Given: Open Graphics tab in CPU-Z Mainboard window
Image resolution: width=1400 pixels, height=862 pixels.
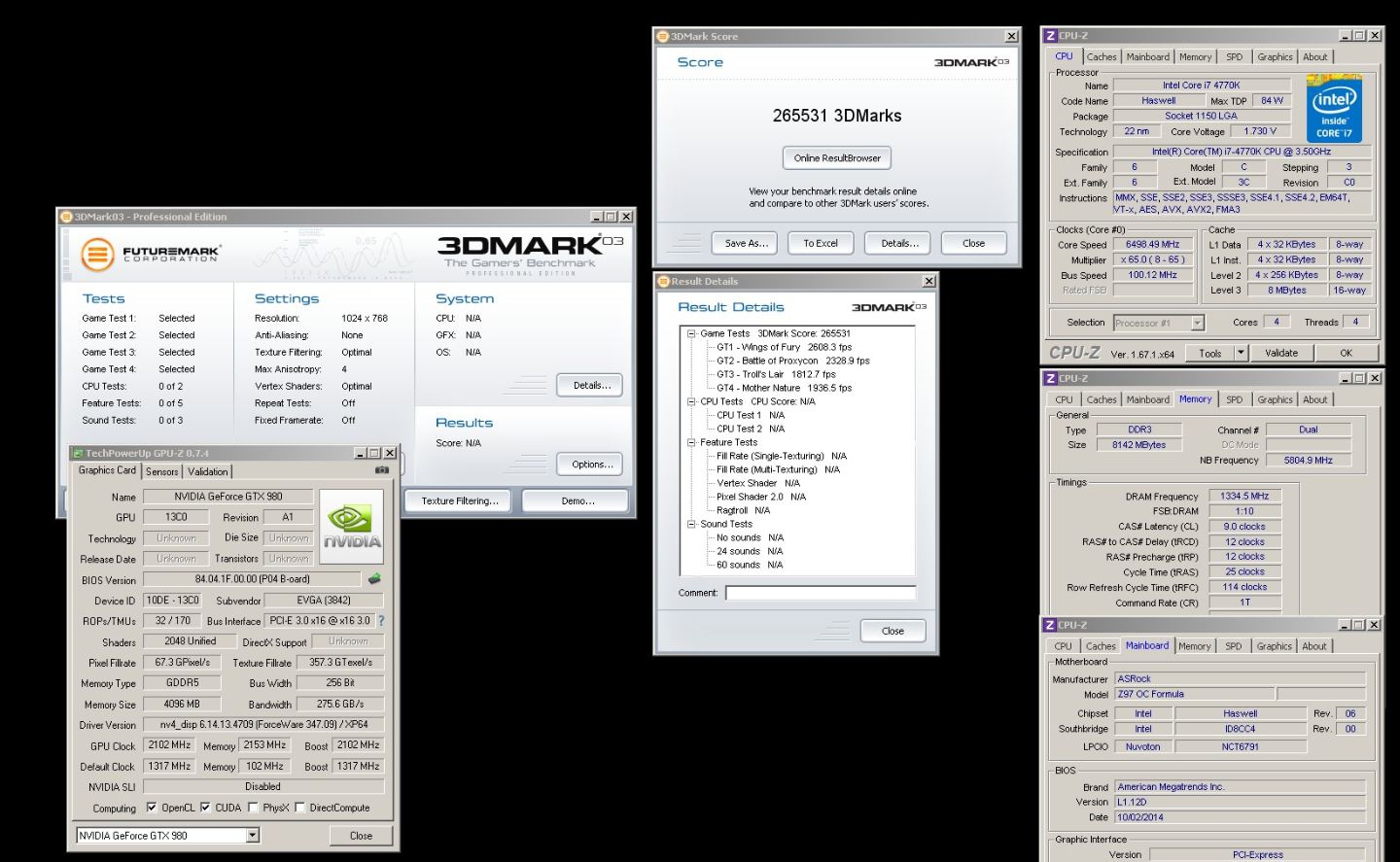Looking at the screenshot, I should click(x=1274, y=646).
